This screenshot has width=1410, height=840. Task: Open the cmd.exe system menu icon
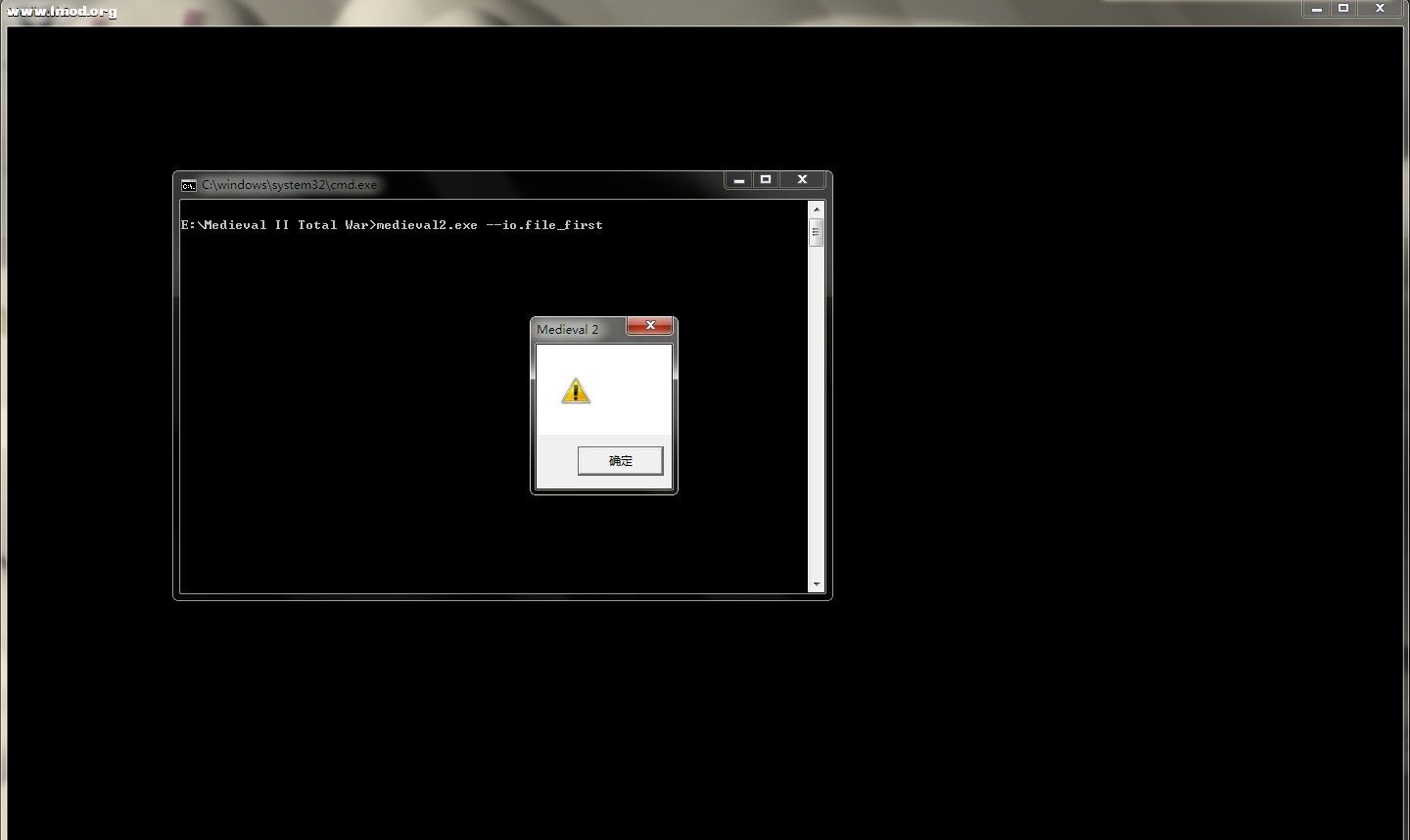188,185
